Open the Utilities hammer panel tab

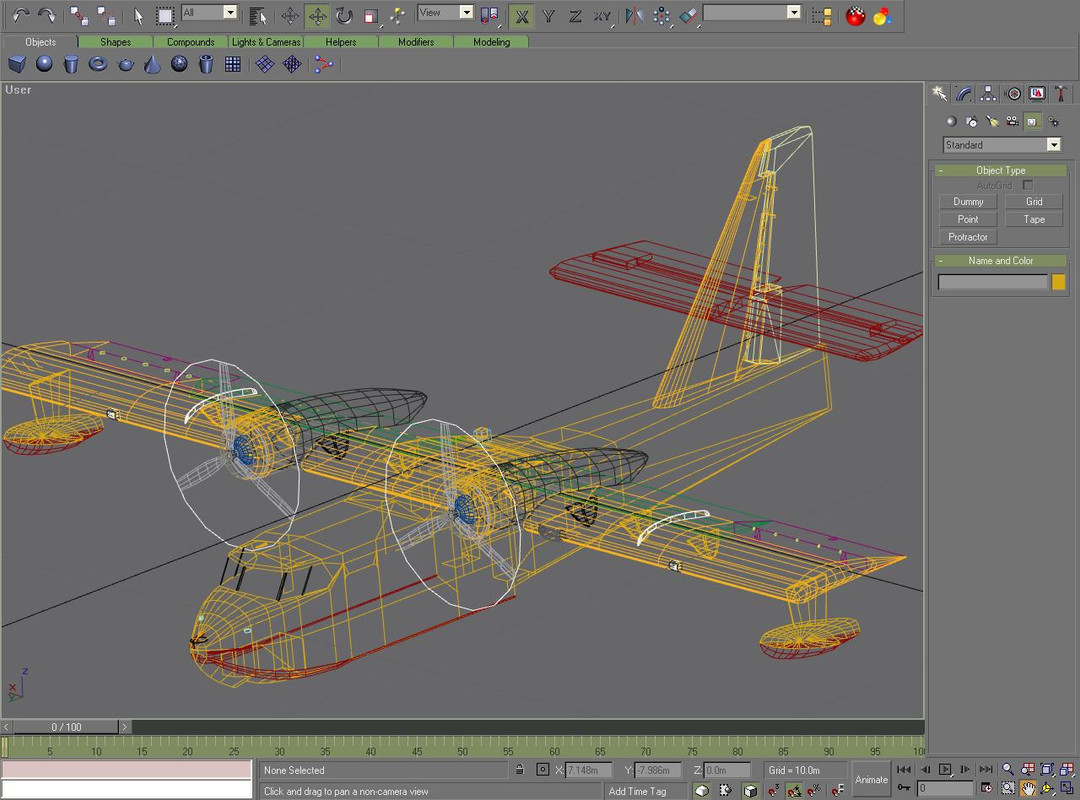pyautogui.click(x=1061, y=94)
